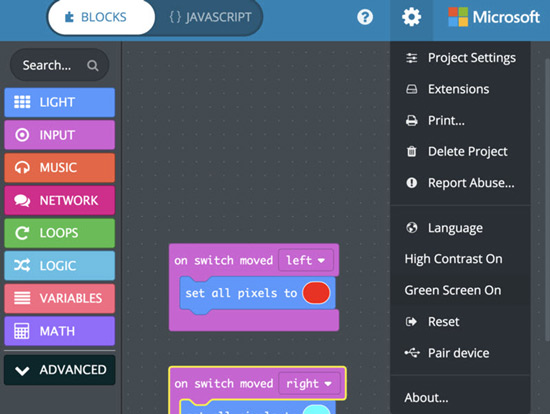Click the Microsoft logo
Image resolution: width=550 pixels, height=414 pixels.
coord(494,17)
